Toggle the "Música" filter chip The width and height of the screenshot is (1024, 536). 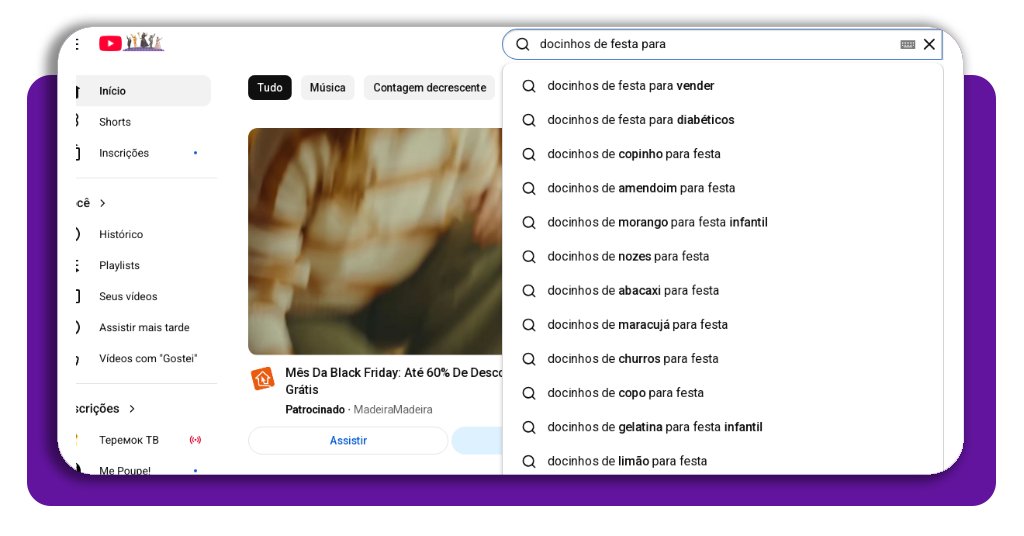point(327,88)
